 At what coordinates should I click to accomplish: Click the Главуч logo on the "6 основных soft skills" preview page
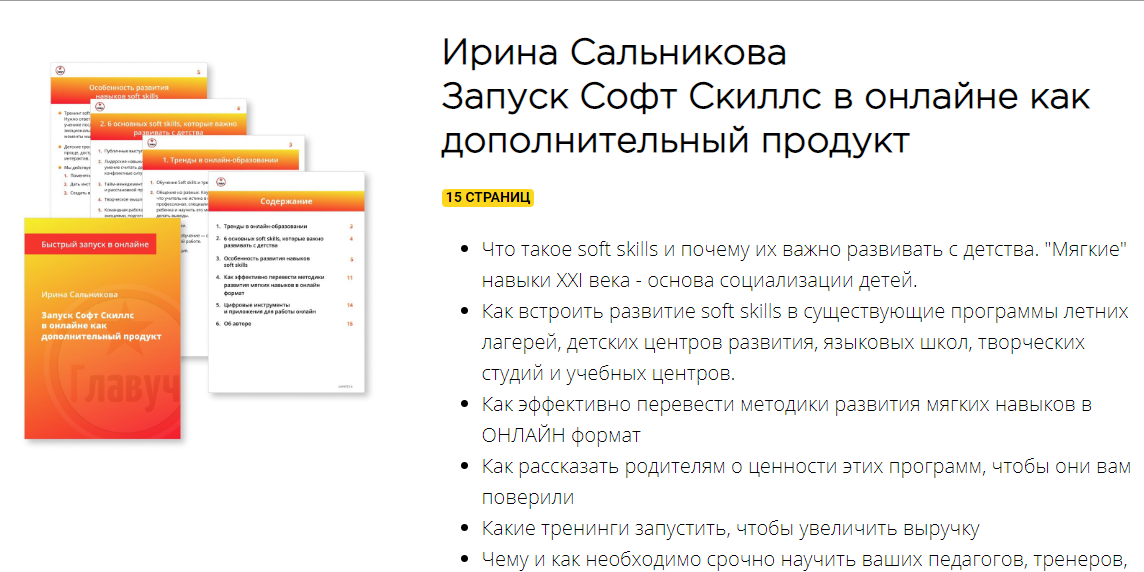click(100, 108)
